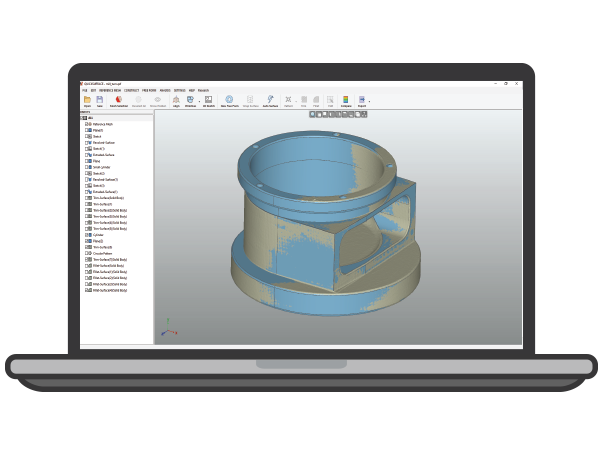Select the Align tool icon
Viewport: 600px width, 450px height.
click(176, 100)
